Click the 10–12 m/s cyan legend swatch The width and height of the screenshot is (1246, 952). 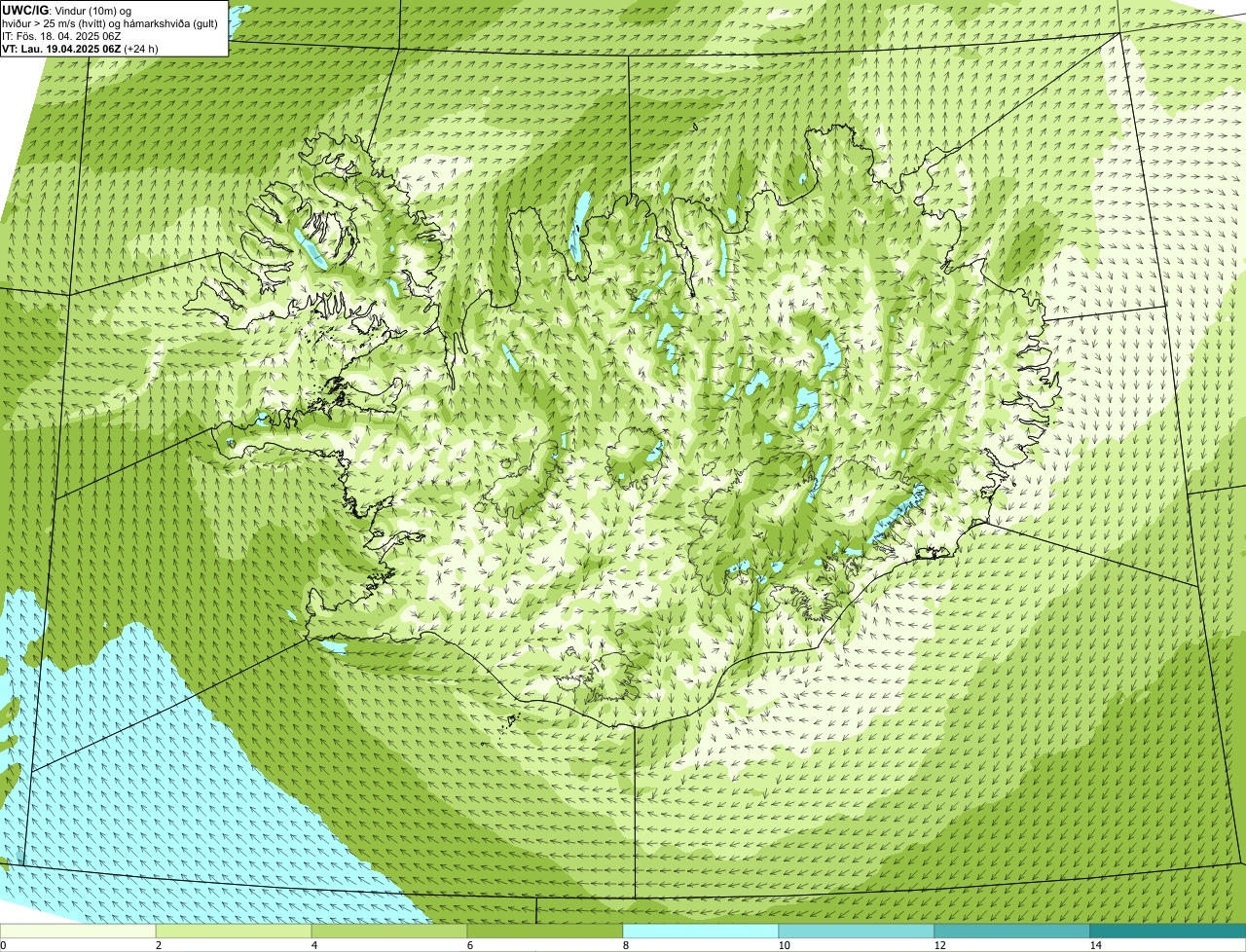point(857,931)
